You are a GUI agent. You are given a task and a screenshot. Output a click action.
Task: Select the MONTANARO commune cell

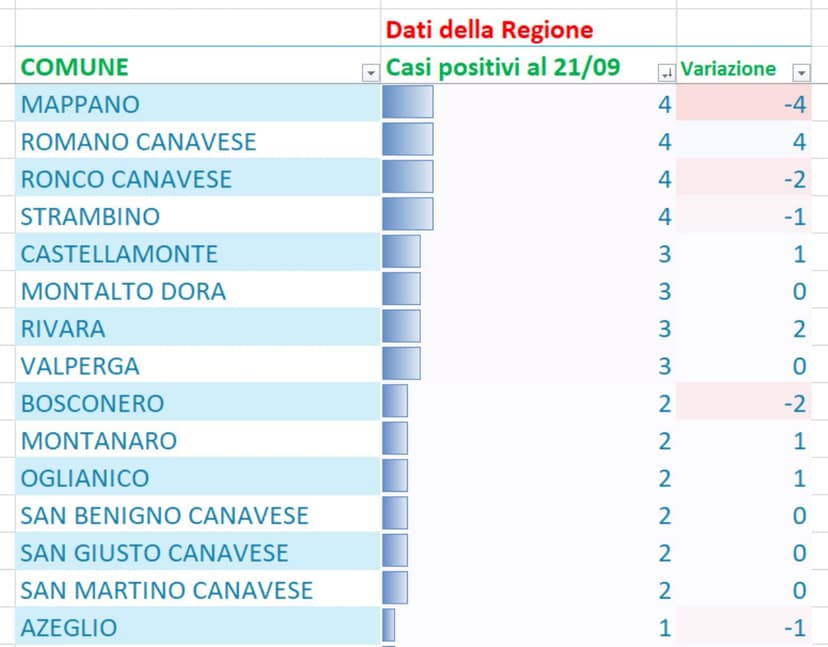pyautogui.click(x=98, y=440)
